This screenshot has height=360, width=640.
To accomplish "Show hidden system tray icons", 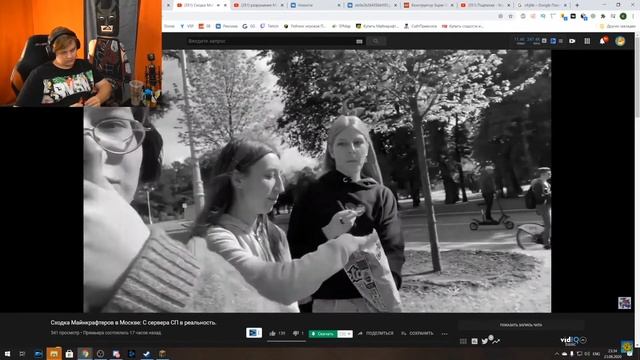I will click(557, 354).
